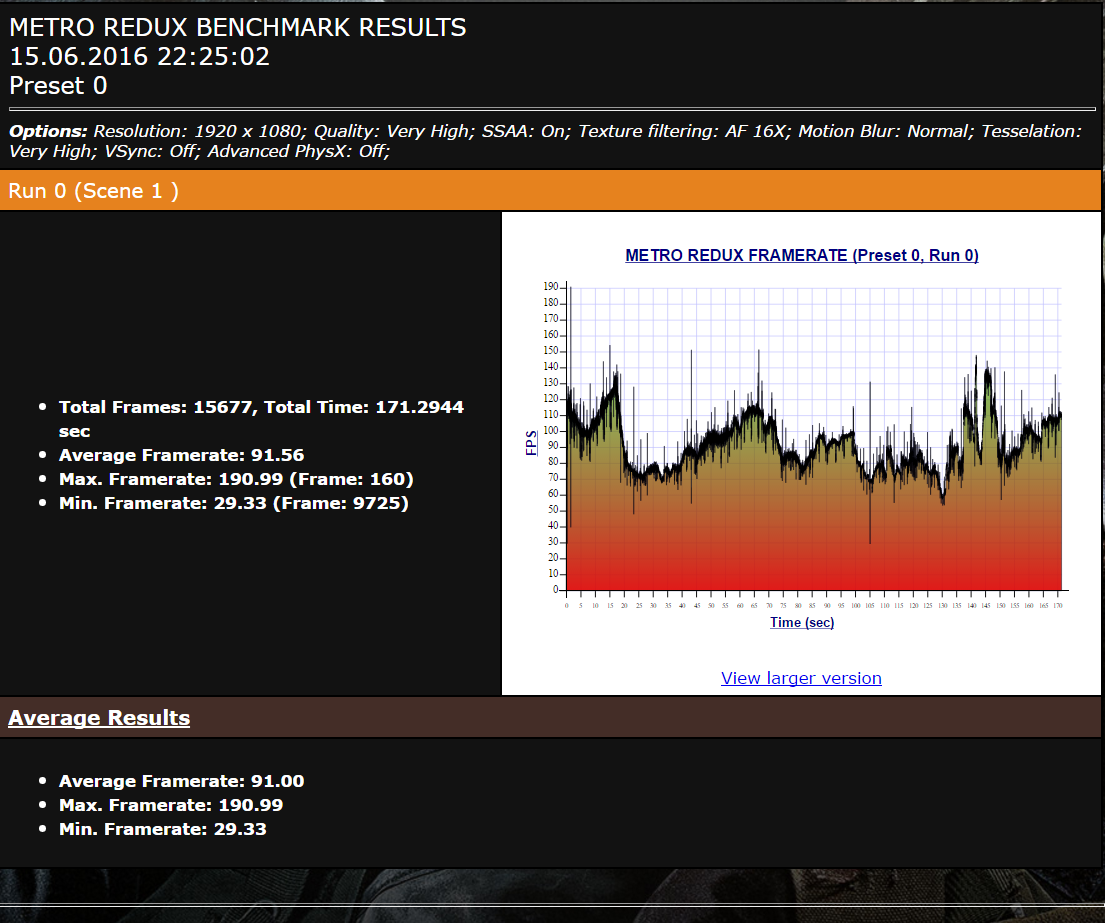Viewport: 1105px width, 923px height.
Task: Select the Run 0 (Scene 1) header bar
Action: [x=550, y=190]
